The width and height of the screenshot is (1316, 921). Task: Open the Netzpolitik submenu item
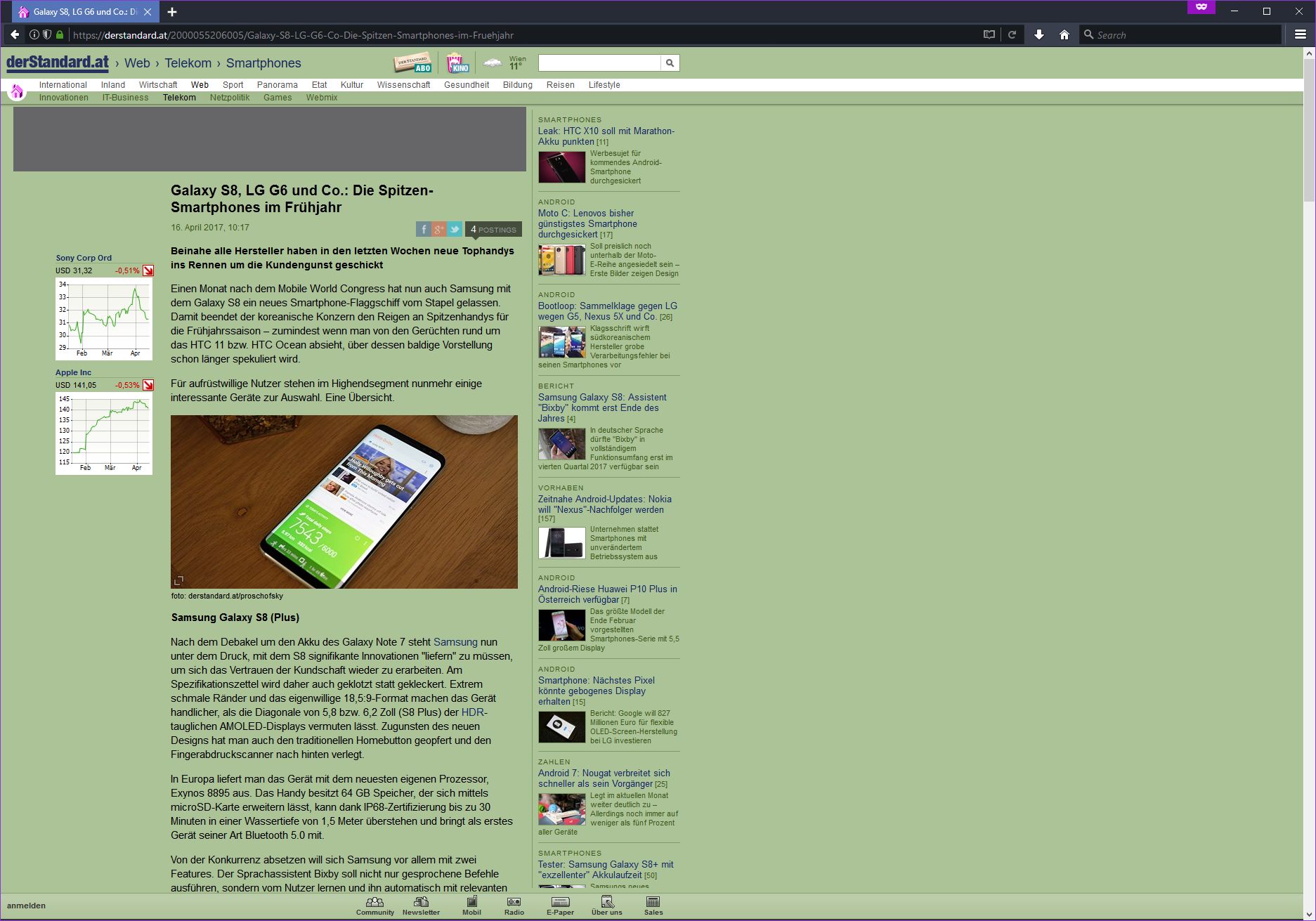click(x=230, y=98)
